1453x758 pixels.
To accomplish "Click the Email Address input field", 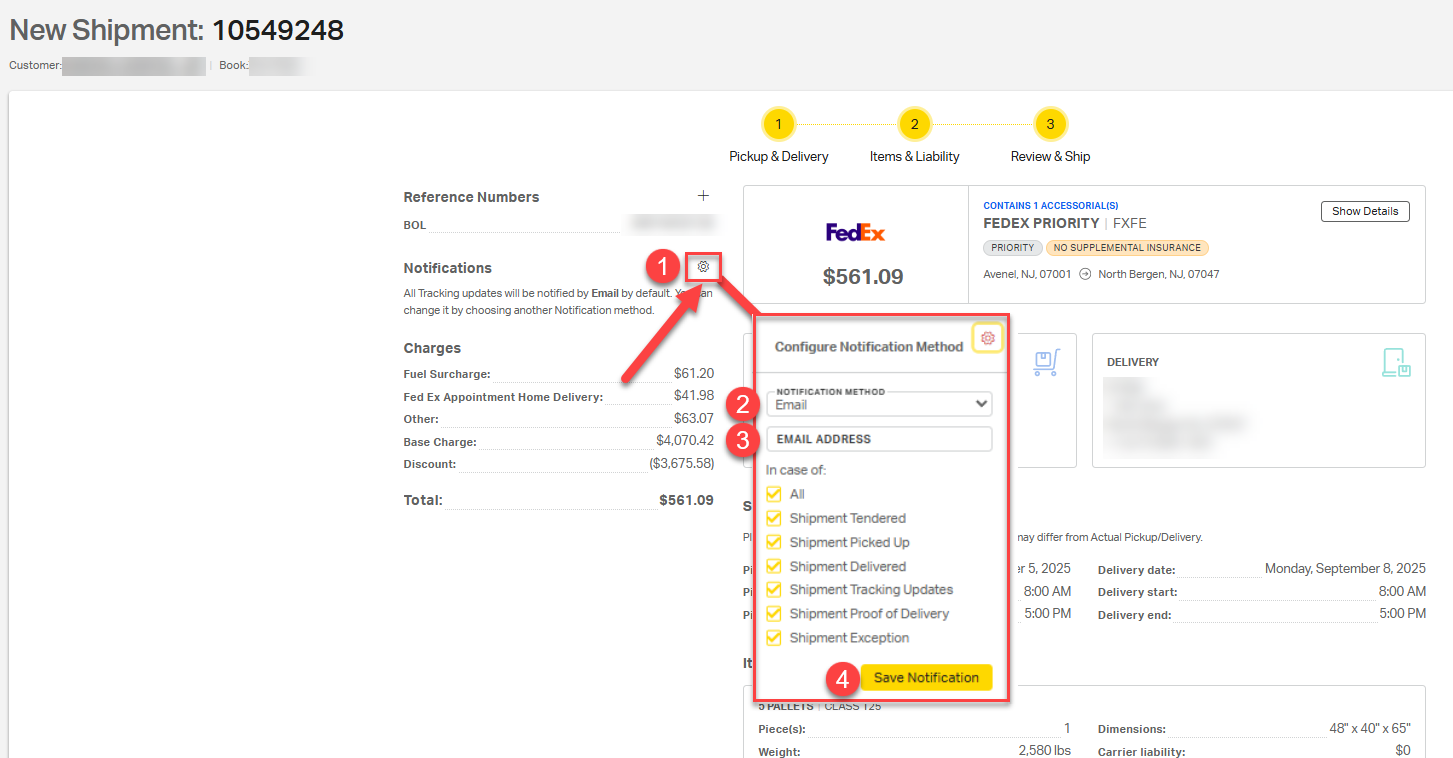I will tap(879, 438).
